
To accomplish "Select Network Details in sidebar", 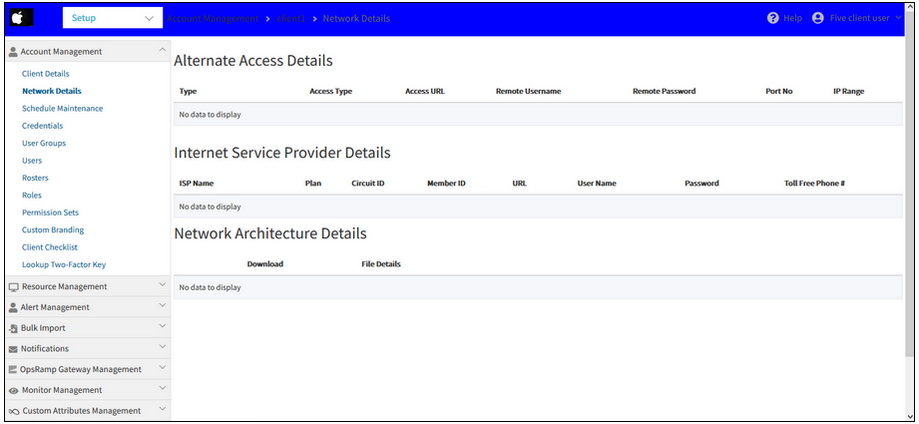I will pos(52,91).
